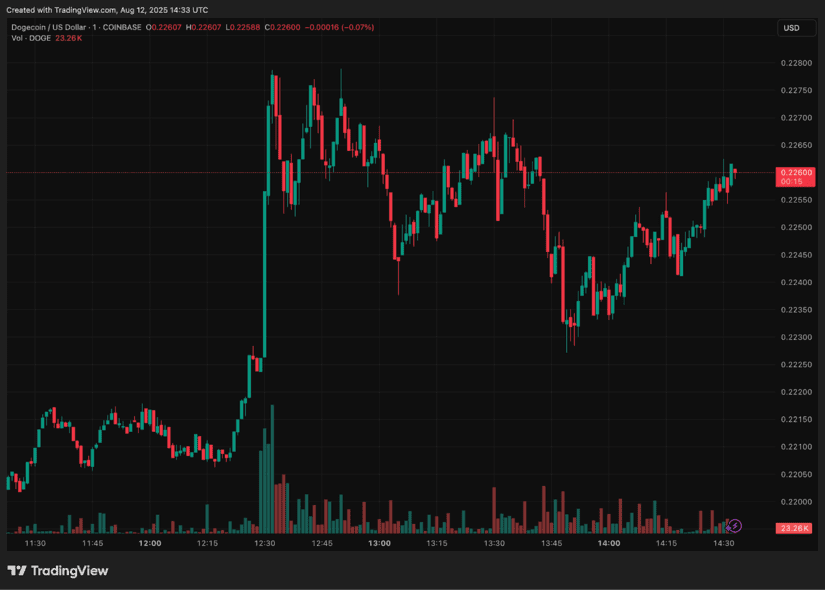
Task: Click the USD currency button
Action: 796,28
